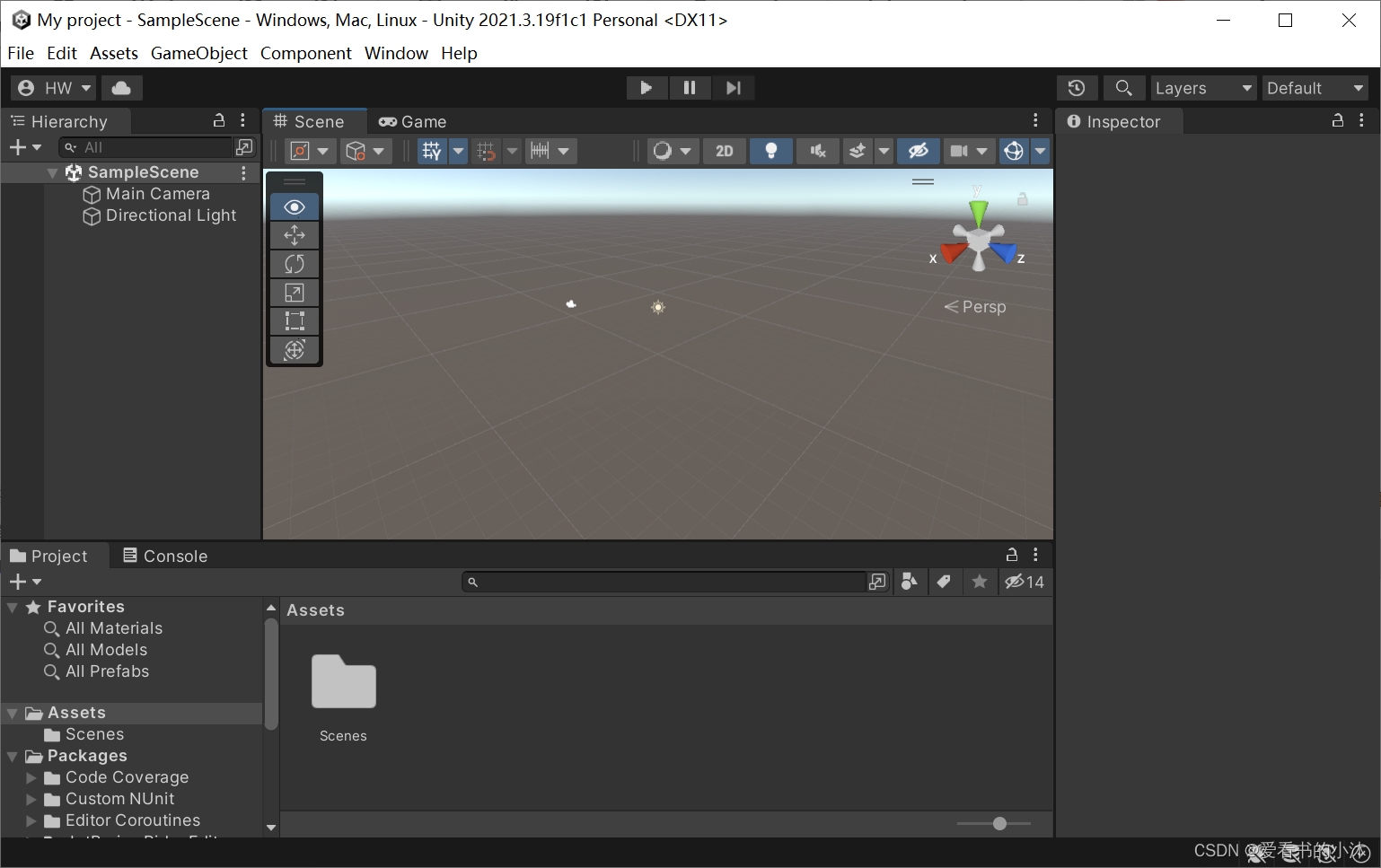
Task: Click the scene gizmo red X axis cone
Action: click(x=953, y=253)
